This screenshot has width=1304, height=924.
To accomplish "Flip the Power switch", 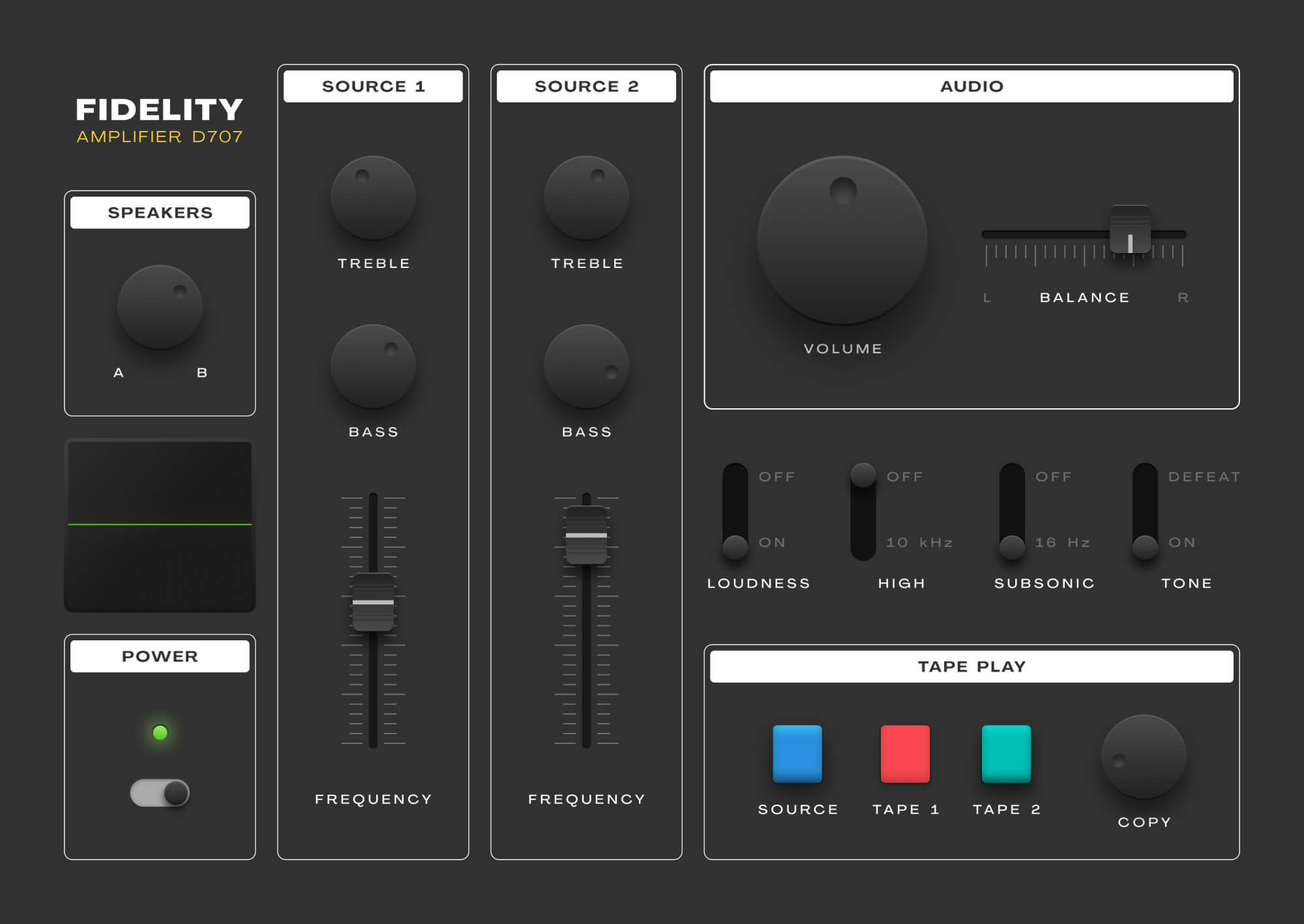I will (x=160, y=792).
